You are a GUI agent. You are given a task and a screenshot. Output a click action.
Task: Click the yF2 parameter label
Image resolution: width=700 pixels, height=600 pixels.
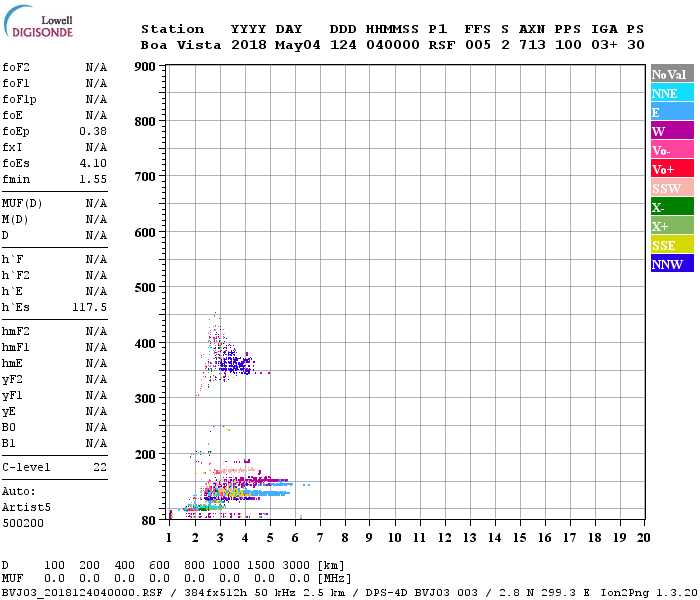coord(12,379)
